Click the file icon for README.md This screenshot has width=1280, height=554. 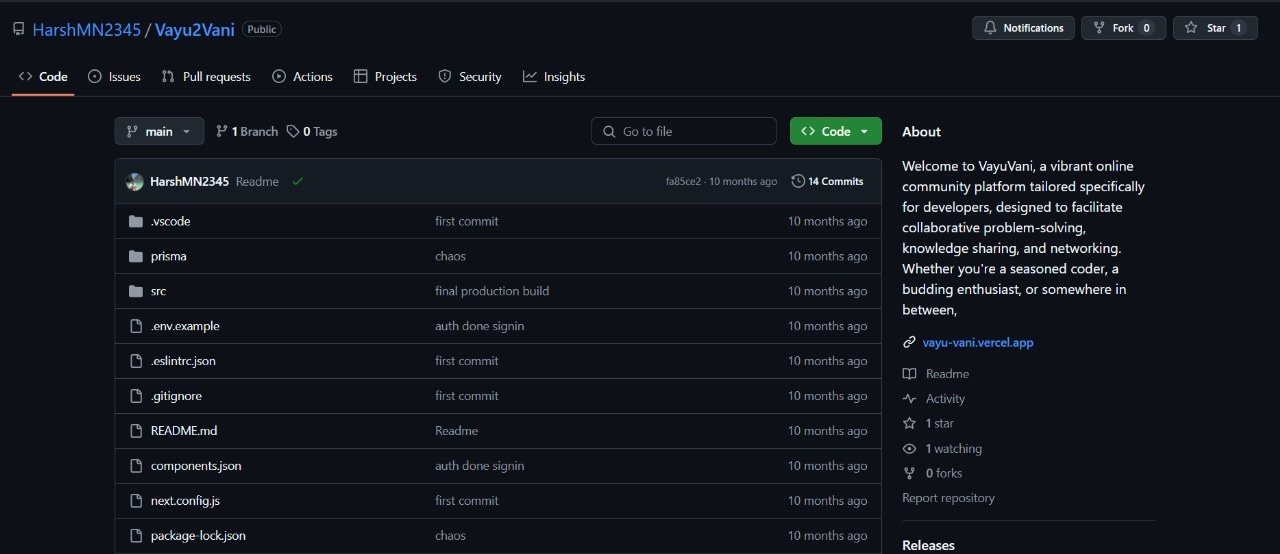(136, 431)
